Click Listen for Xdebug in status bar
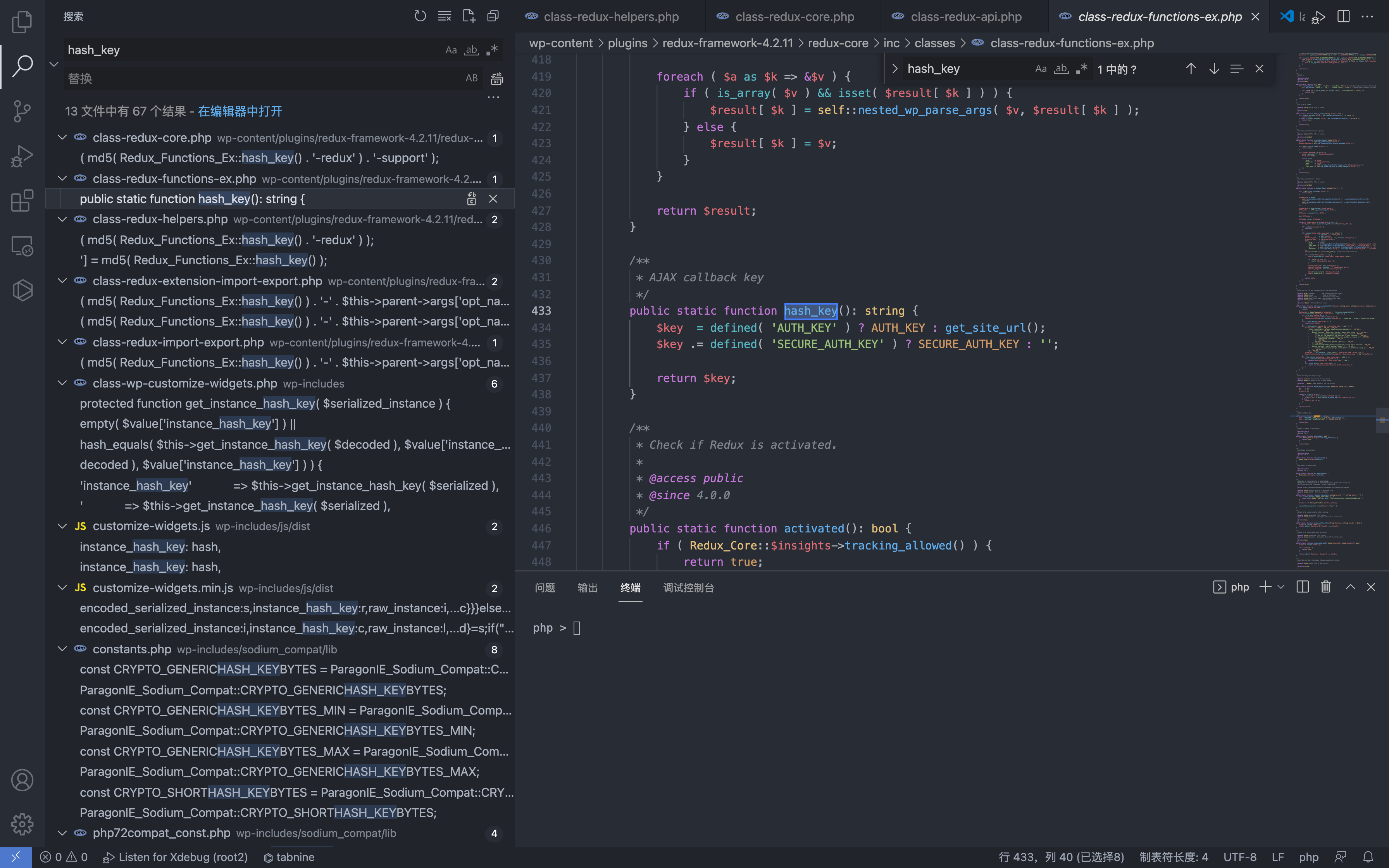 pyautogui.click(x=176, y=857)
